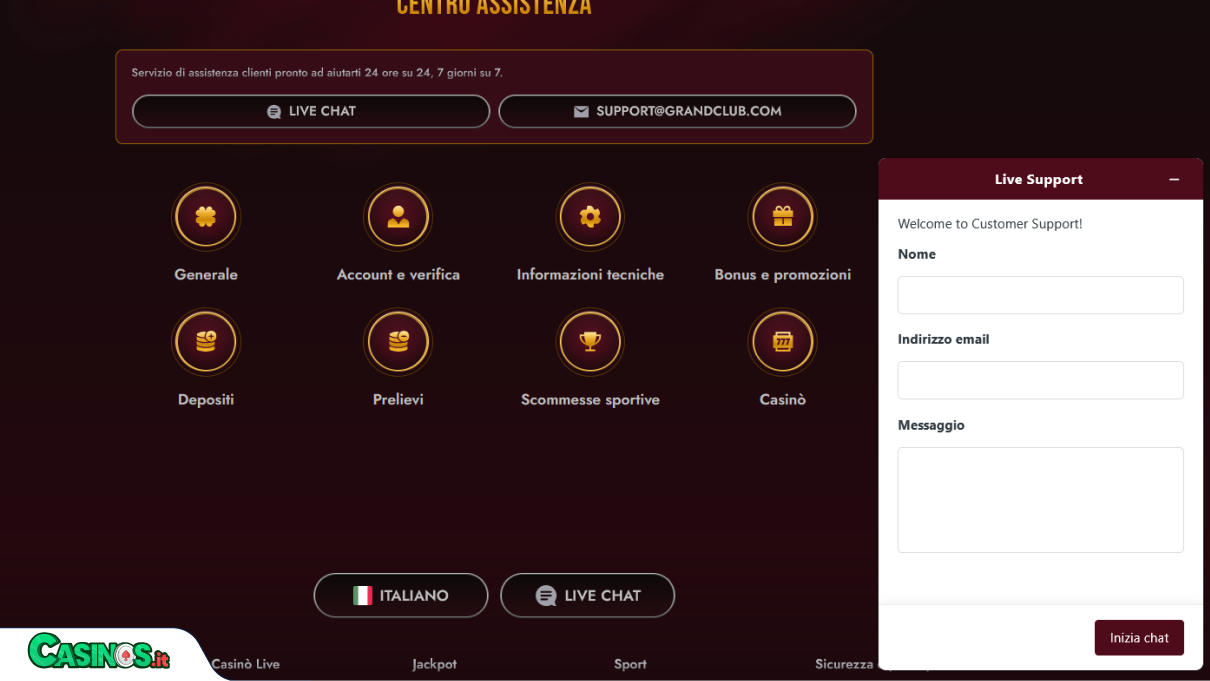Click the support@grandclub.com email button
The image size is (1210, 681).
coord(677,111)
